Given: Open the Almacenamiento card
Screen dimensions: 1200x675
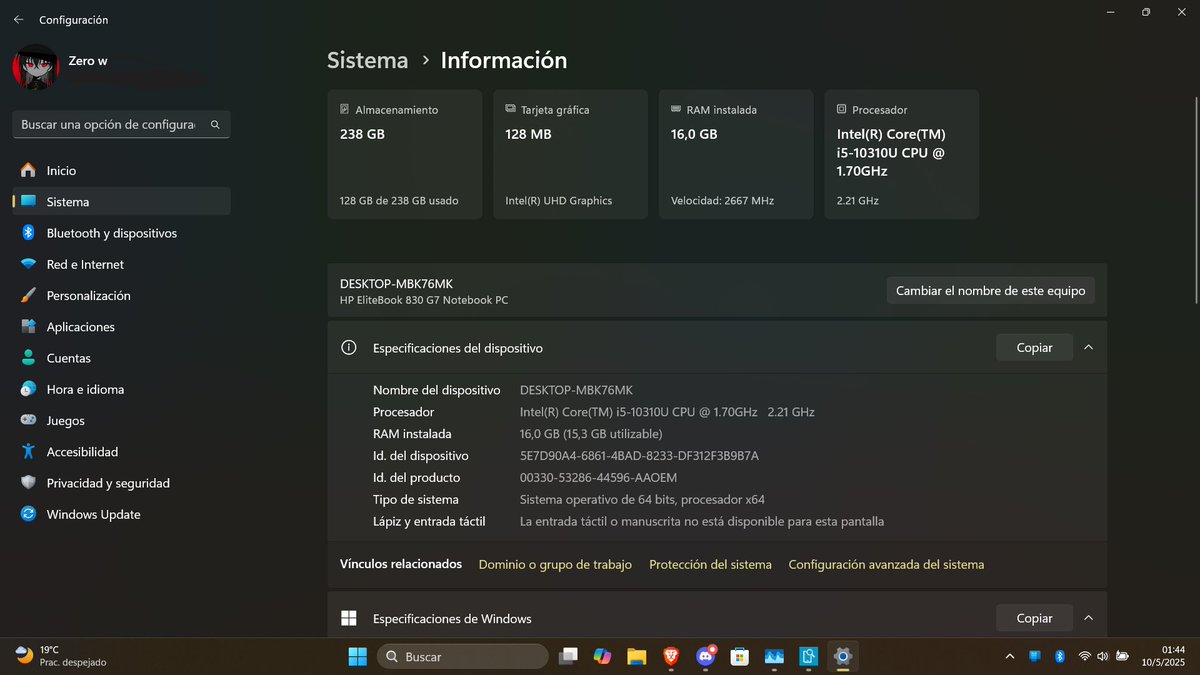Looking at the screenshot, I should click(x=404, y=154).
